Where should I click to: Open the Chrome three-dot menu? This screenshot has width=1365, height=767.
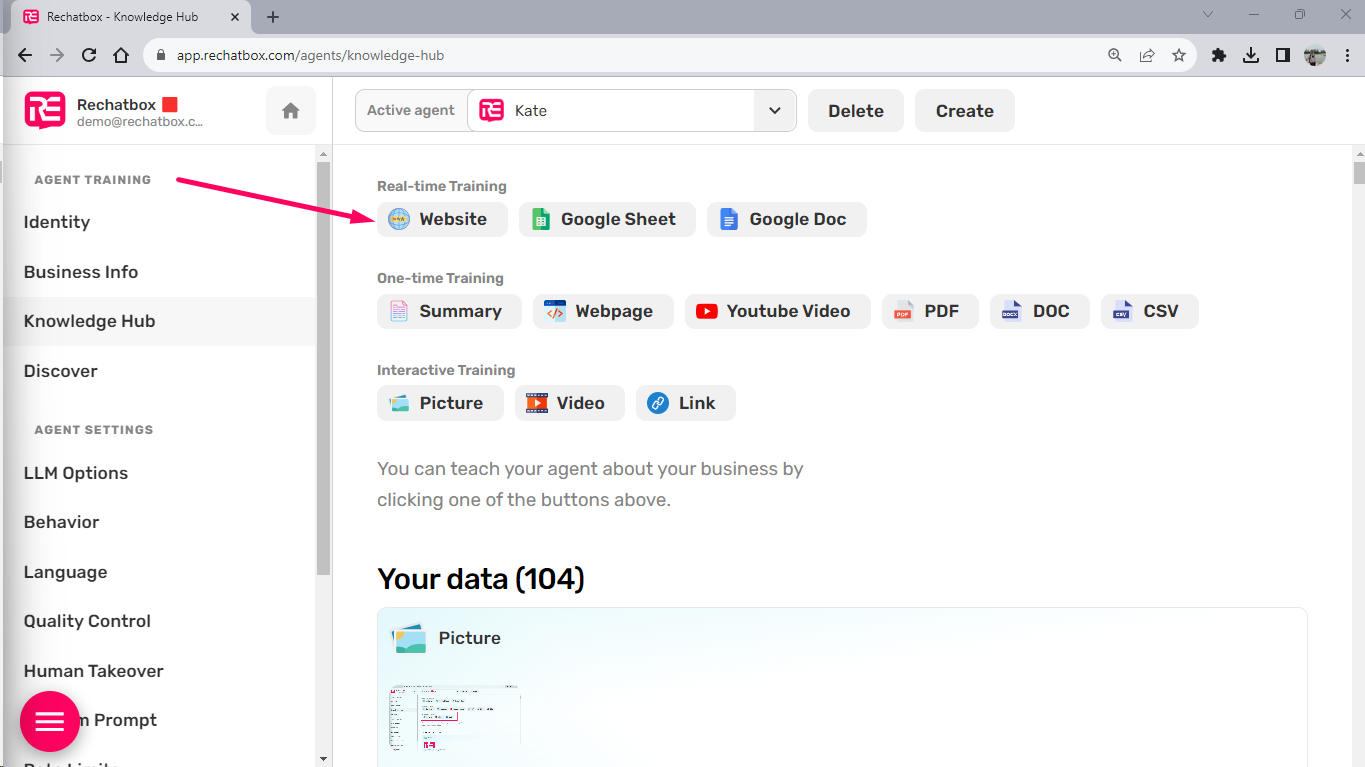(1345, 56)
